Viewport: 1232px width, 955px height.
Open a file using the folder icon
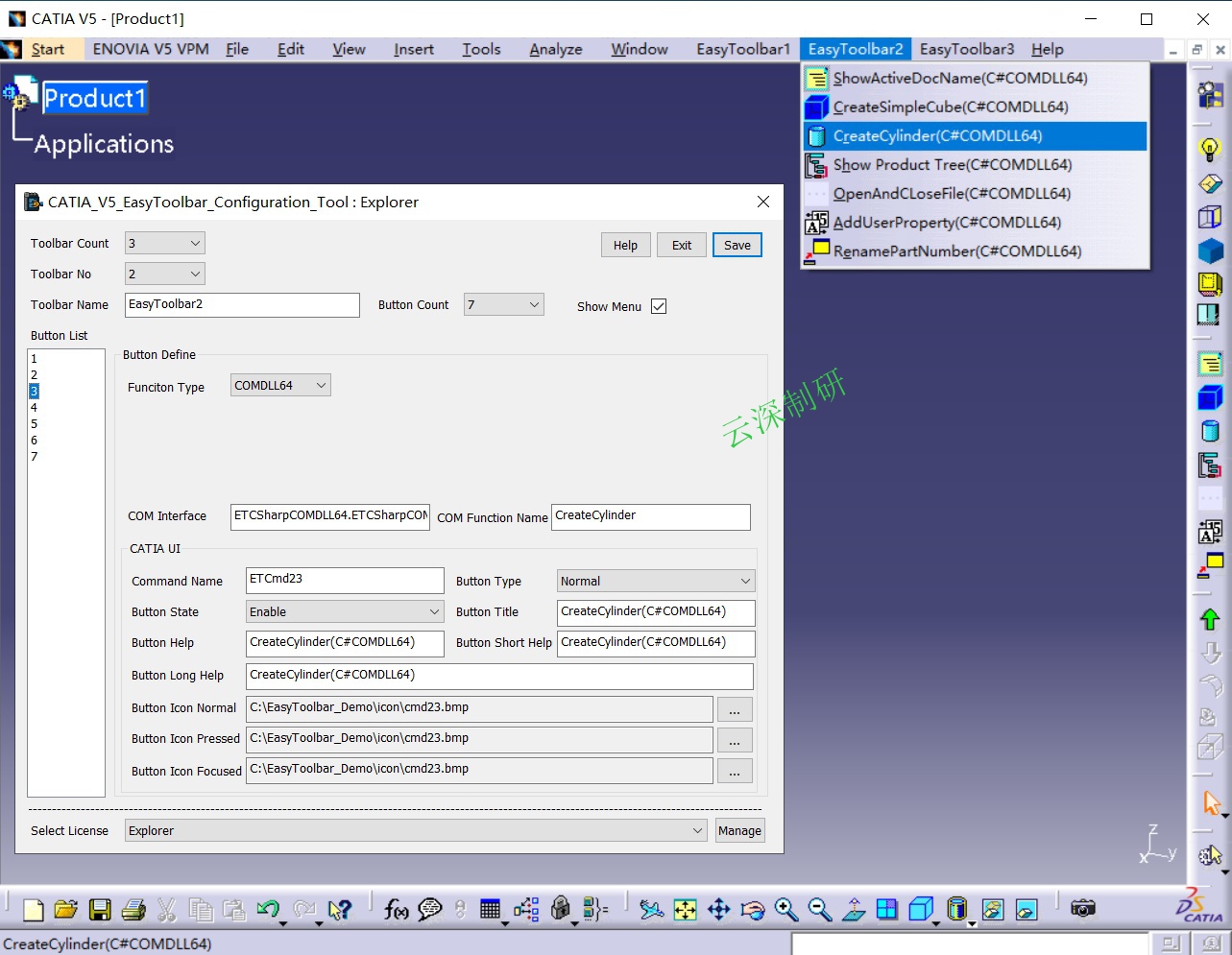point(66,910)
